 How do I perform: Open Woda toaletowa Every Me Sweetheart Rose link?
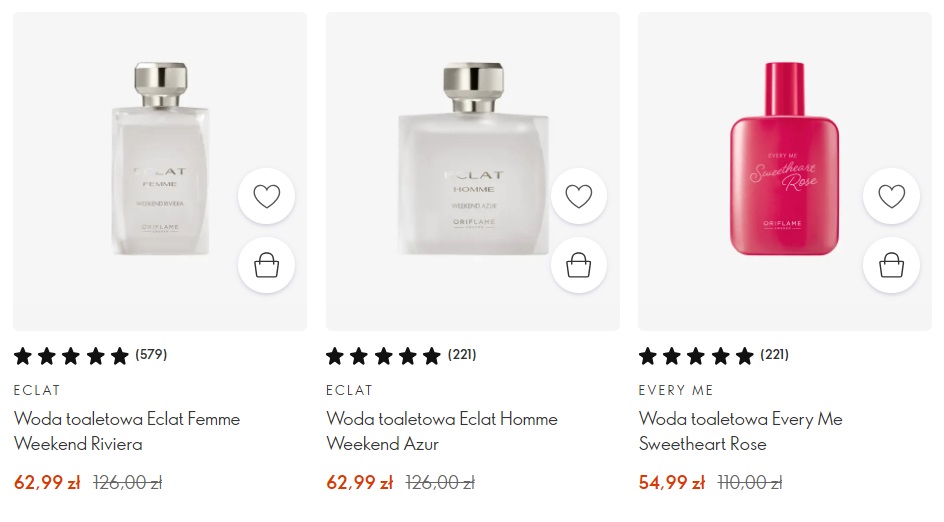click(740, 431)
